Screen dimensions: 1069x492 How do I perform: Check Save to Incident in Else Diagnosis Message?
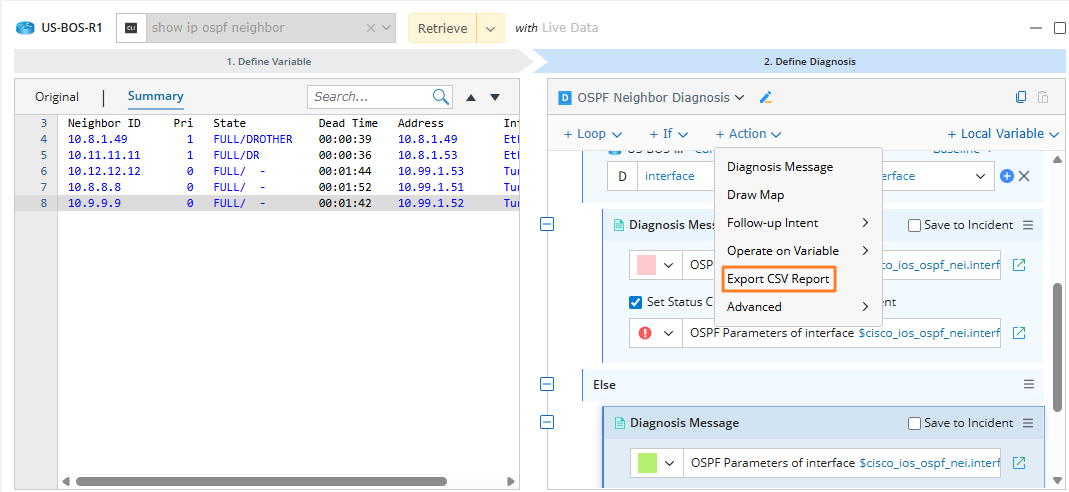pyautogui.click(x=914, y=423)
